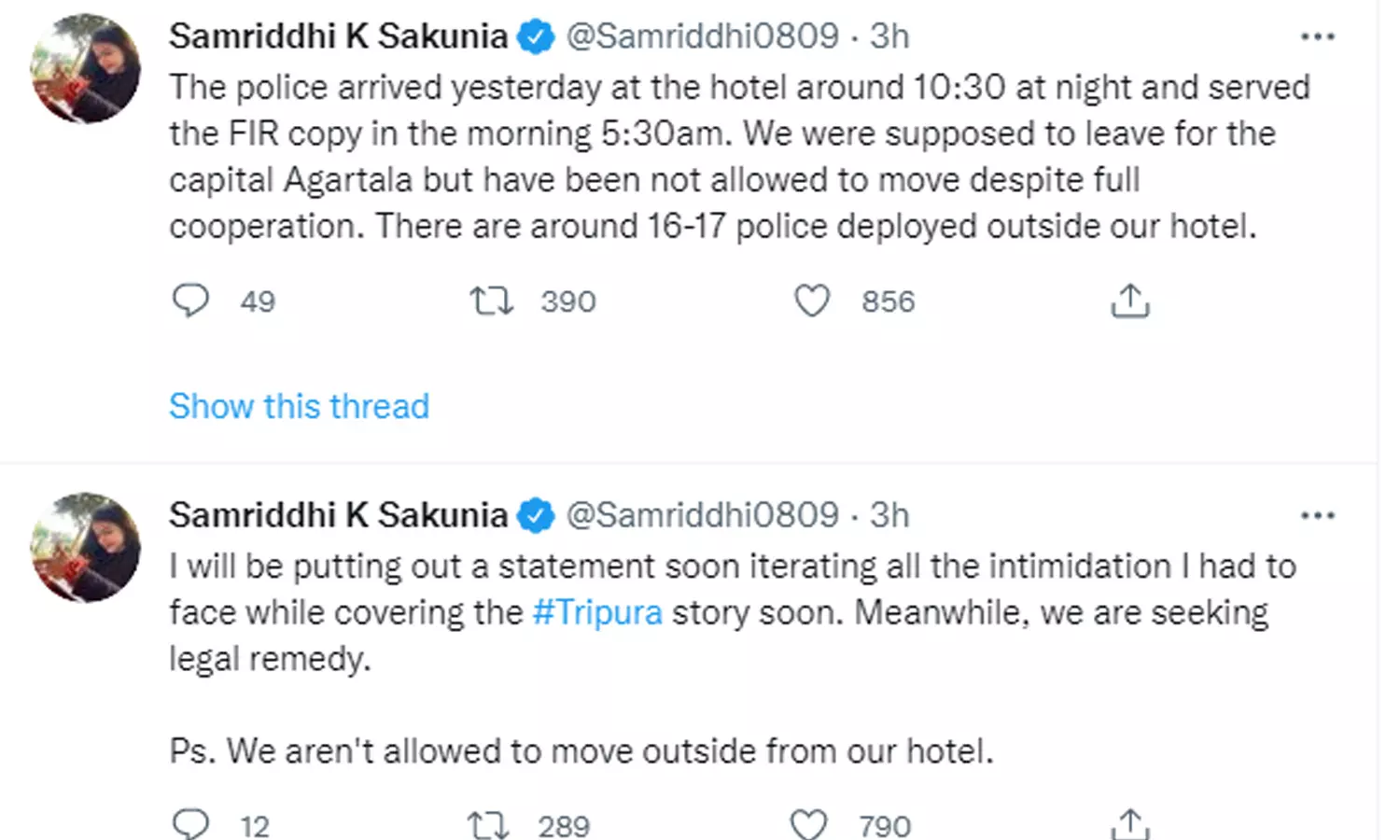Open profile picture on second tweet

(86, 547)
